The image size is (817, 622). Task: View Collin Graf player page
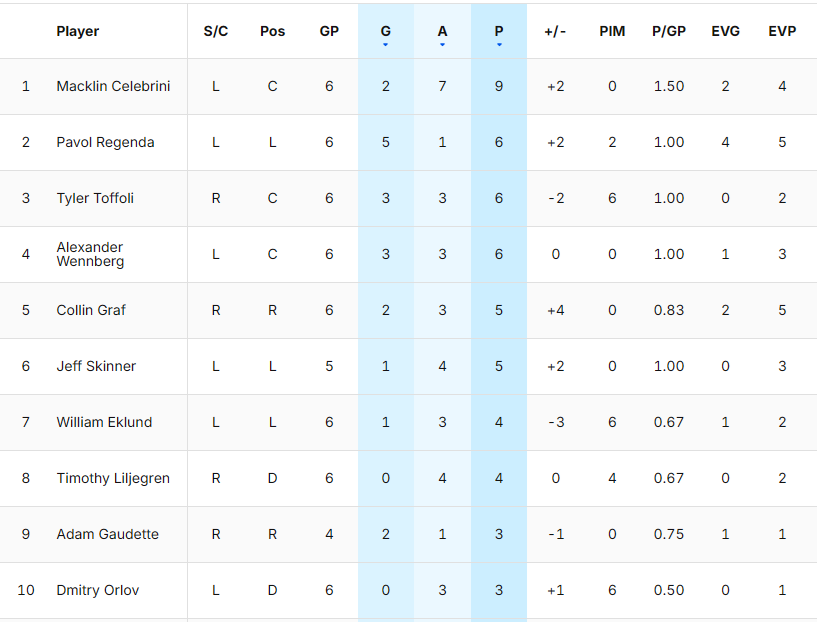(x=91, y=310)
